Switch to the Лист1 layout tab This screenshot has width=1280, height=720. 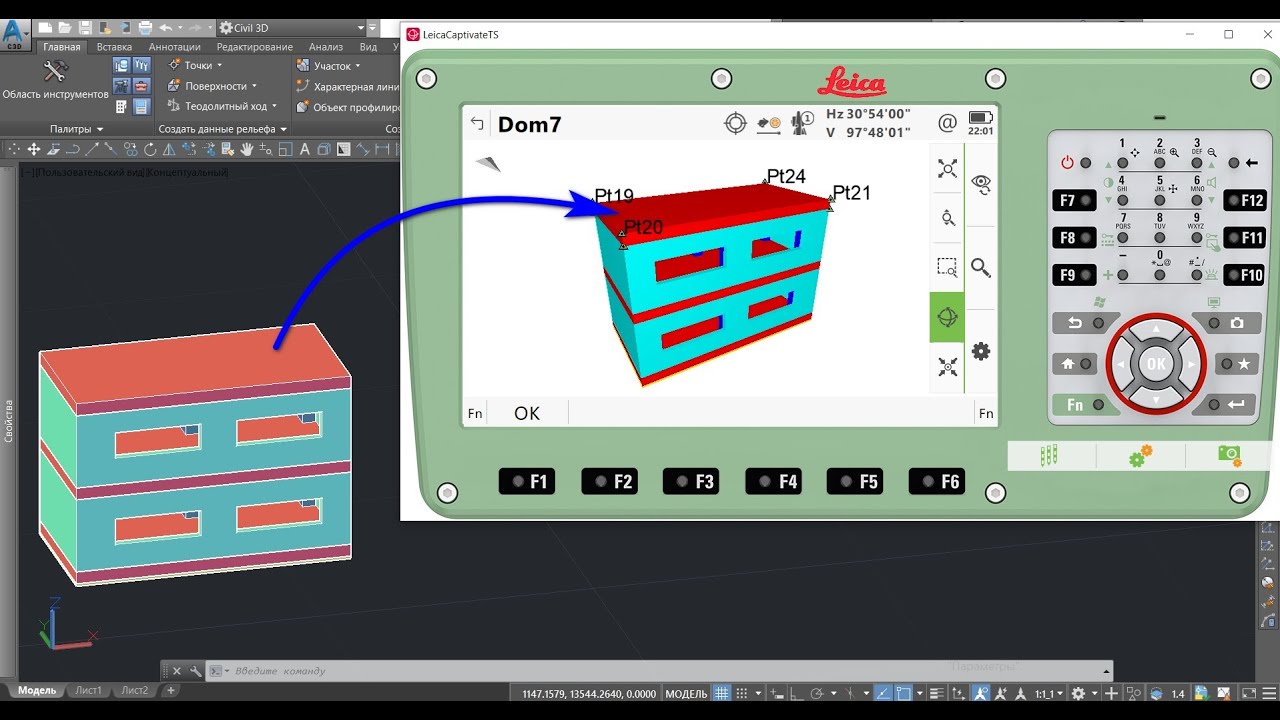pos(88,690)
